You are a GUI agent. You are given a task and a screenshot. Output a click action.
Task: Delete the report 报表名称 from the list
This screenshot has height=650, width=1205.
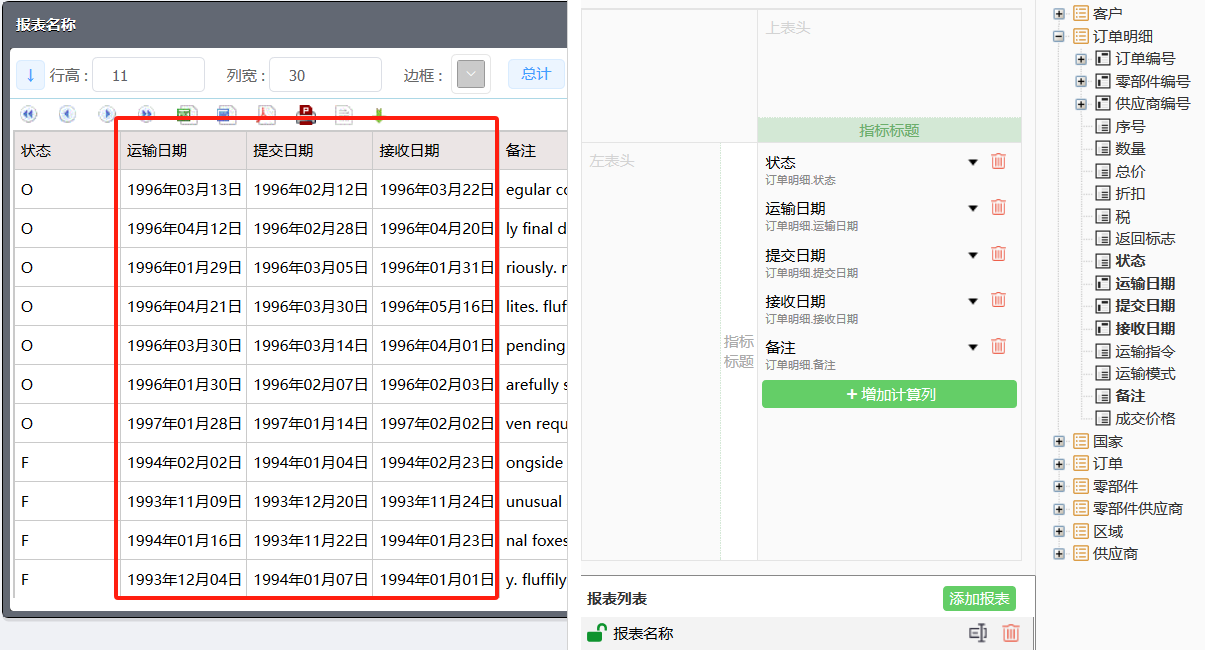pos(1011,633)
